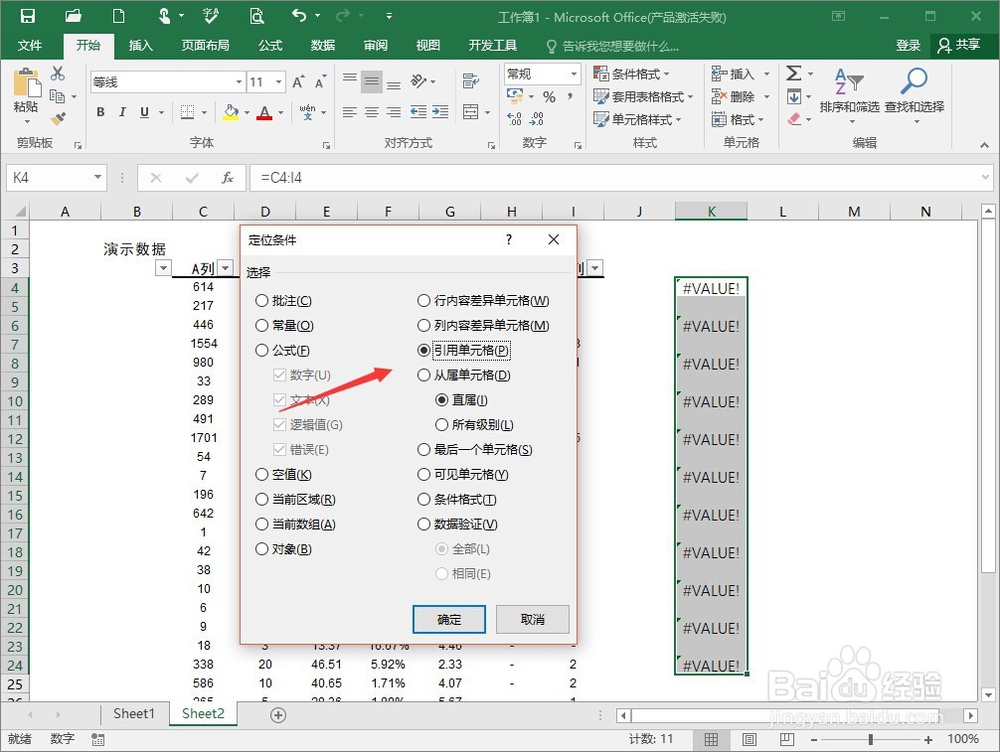The width and height of the screenshot is (1000, 752).
Task: Apply bold formatting with the B icon
Action: 99,111
